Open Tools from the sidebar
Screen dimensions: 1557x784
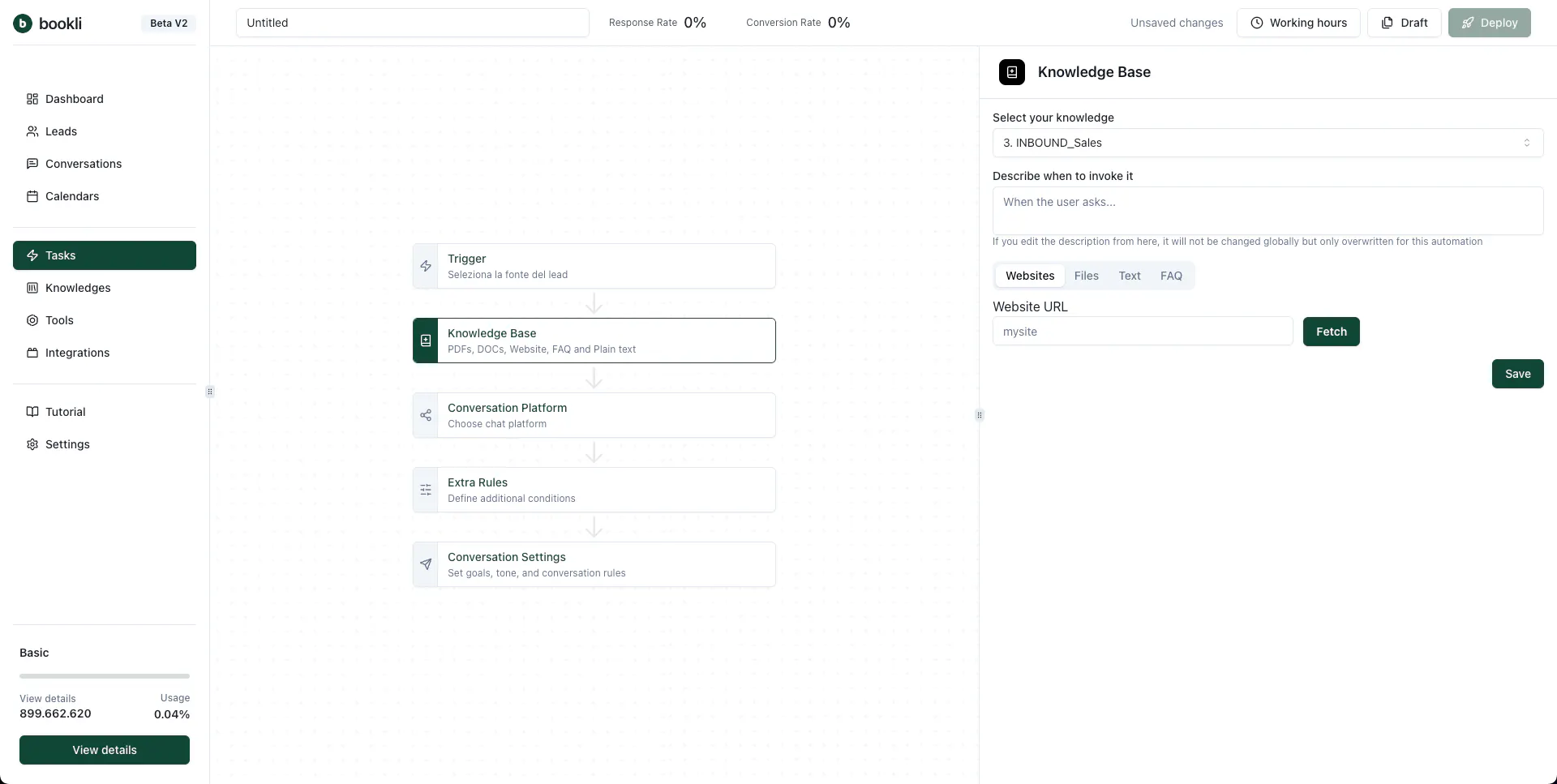[105, 320]
